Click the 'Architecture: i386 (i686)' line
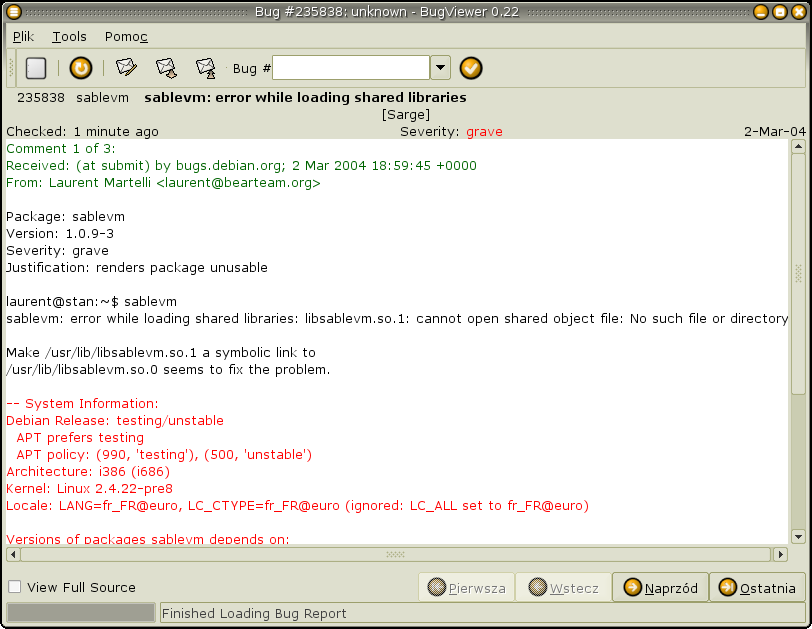 tap(88, 472)
